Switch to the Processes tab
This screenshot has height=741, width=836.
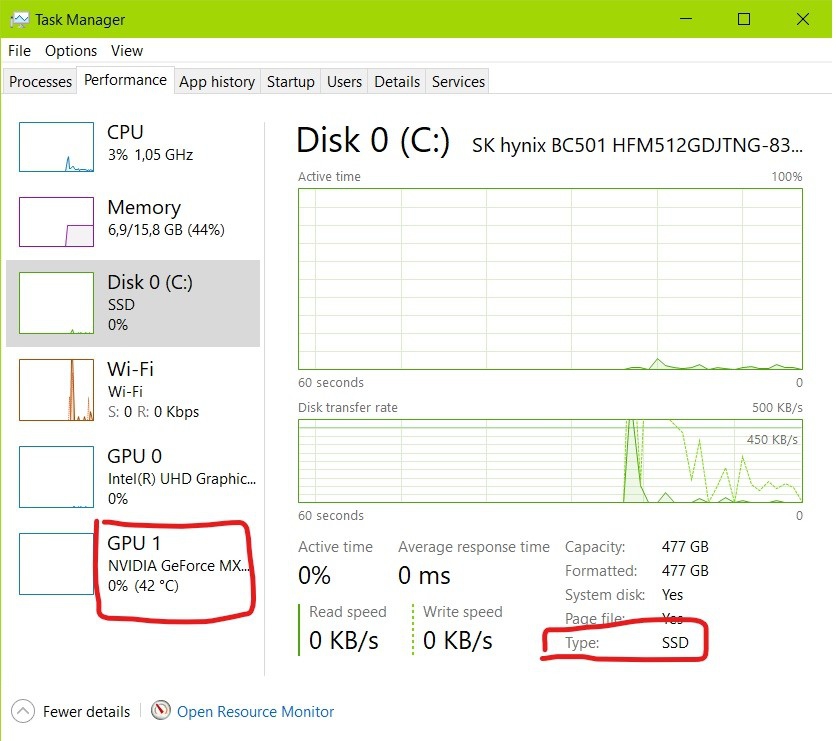(41, 82)
